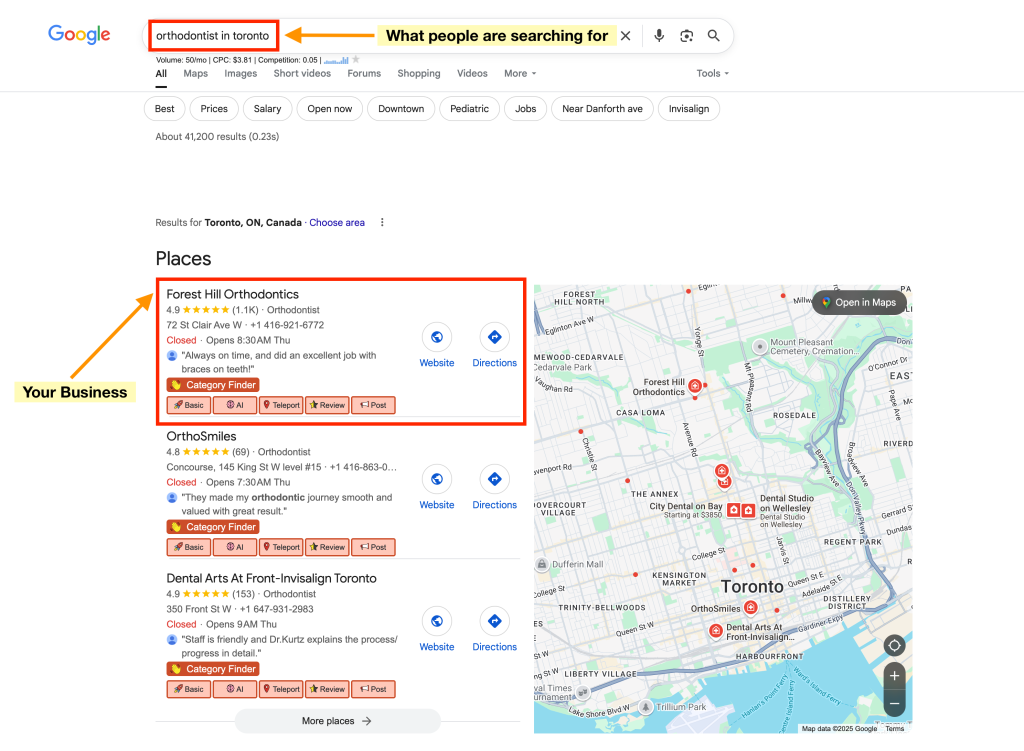The image size is (1024, 751).
Task: Clear the search box with X icon
Action: click(626, 36)
